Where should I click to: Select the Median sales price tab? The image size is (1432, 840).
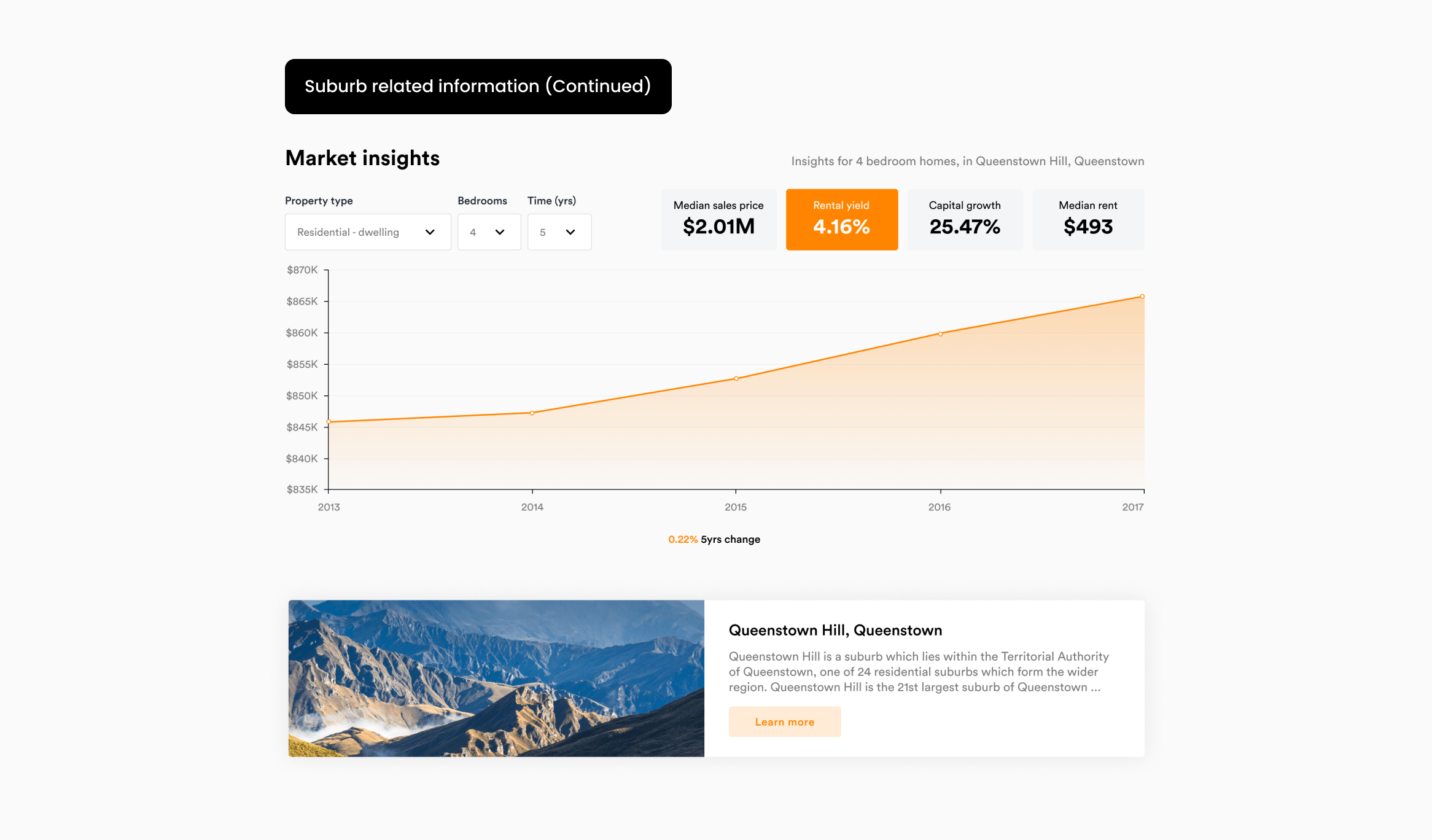coord(718,219)
